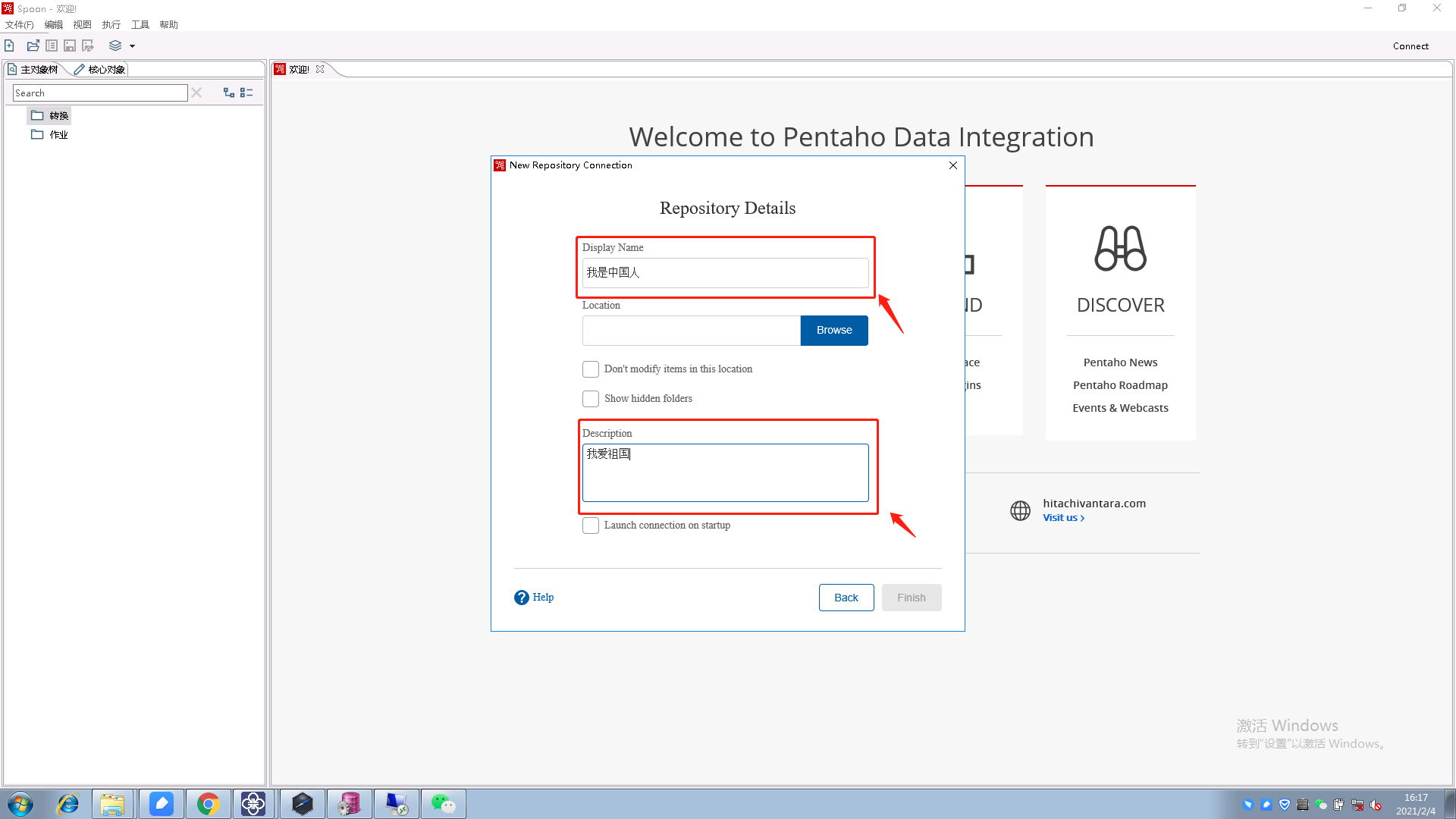Screen dimensions: 1456x819
Task: Click the blue Help question mark icon
Action: tap(521, 598)
